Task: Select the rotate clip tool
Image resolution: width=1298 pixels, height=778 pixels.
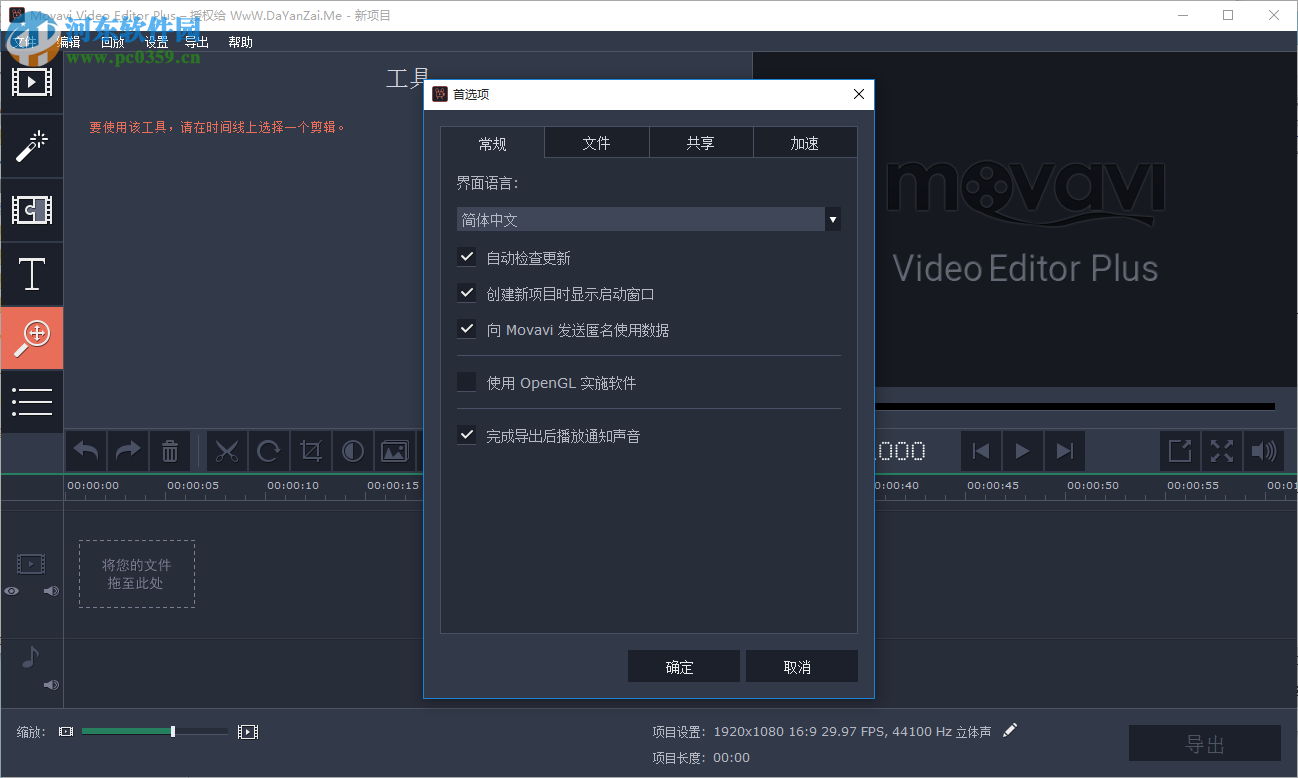Action: point(269,451)
